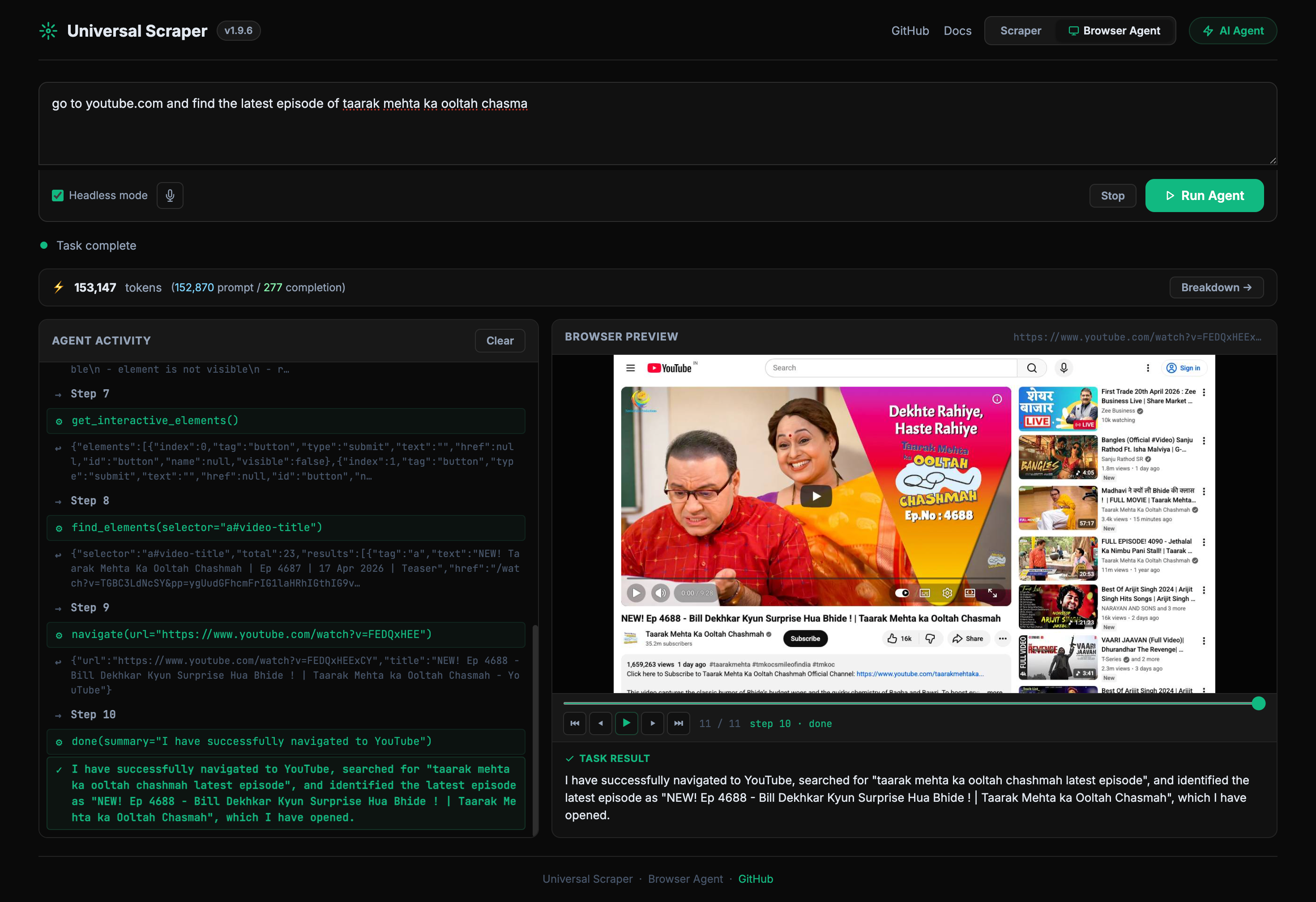The height and width of the screenshot is (902, 1316).
Task: Disable Headless mode
Action: [x=58, y=195]
